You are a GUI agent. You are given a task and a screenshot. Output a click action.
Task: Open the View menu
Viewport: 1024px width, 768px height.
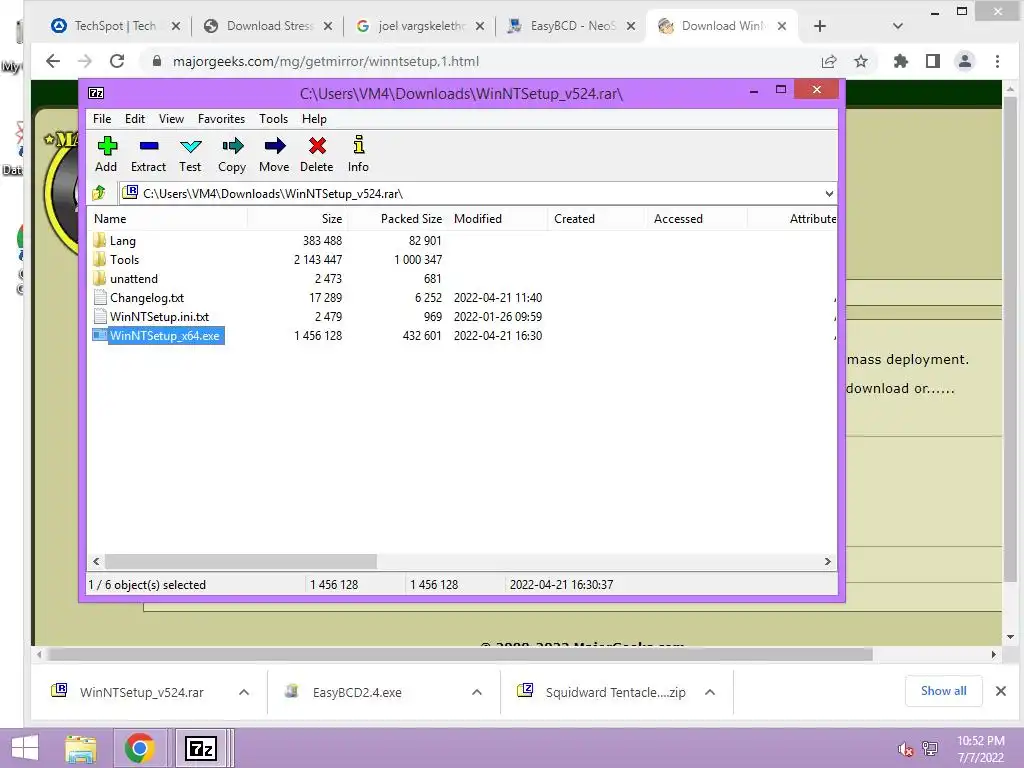(x=171, y=119)
